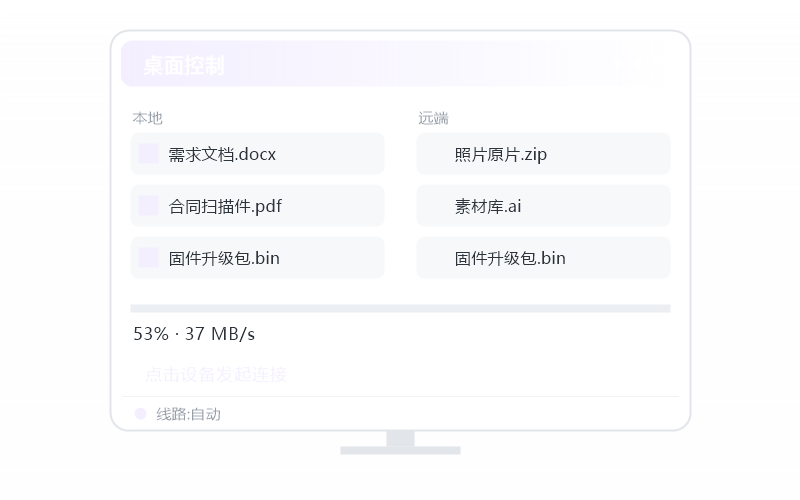Click the 远端 column heading
Screen dimensions: 800x500
tap(434, 118)
